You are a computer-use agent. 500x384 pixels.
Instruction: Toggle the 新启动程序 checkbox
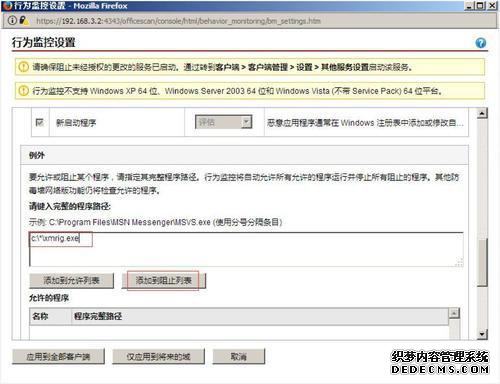coord(39,122)
